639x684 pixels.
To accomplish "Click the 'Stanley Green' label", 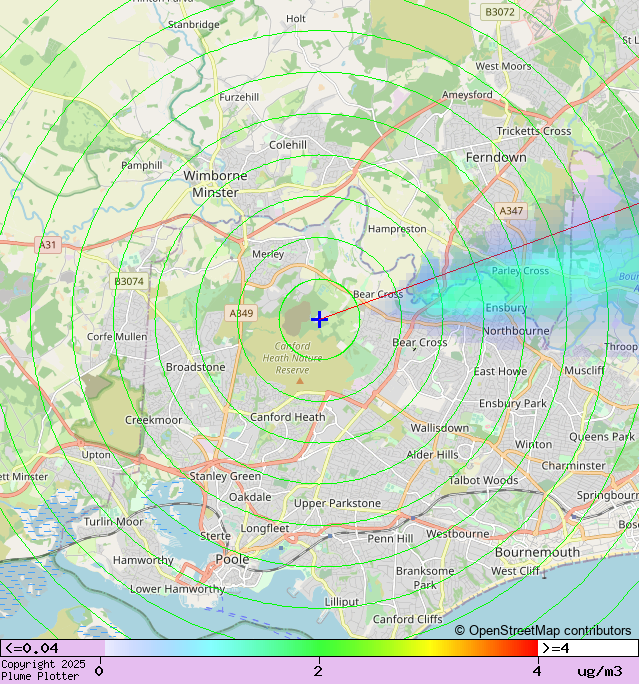I will tap(225, 476).
